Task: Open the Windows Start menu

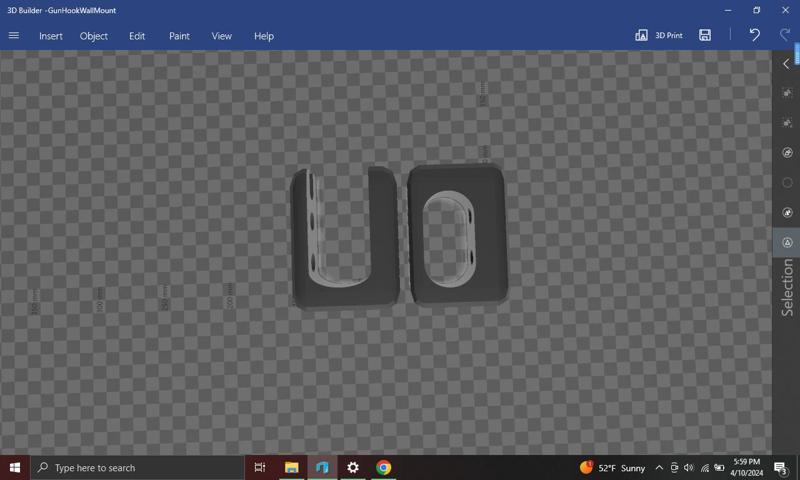Action: point(15,468)
